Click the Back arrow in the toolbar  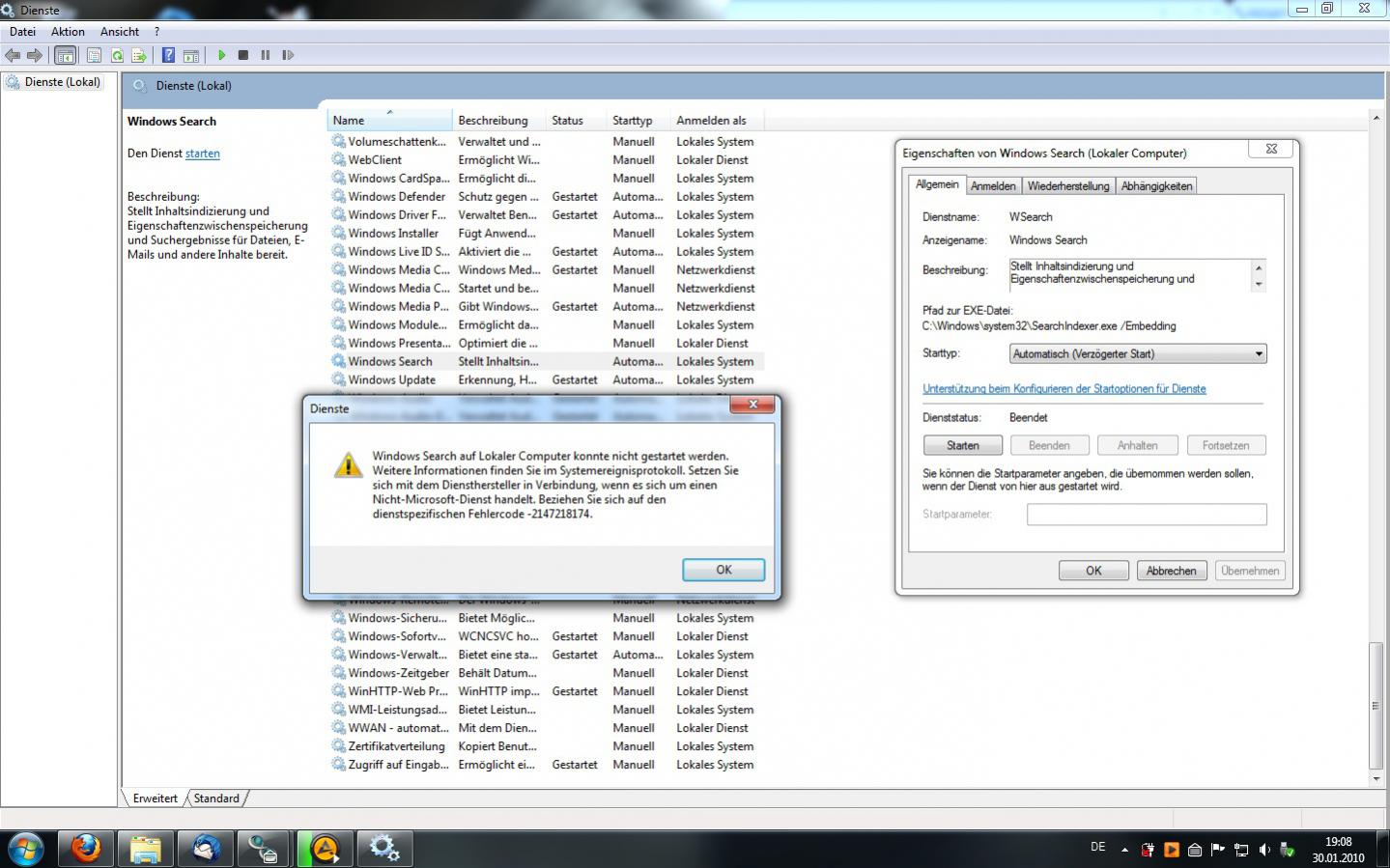pos(13,55)
